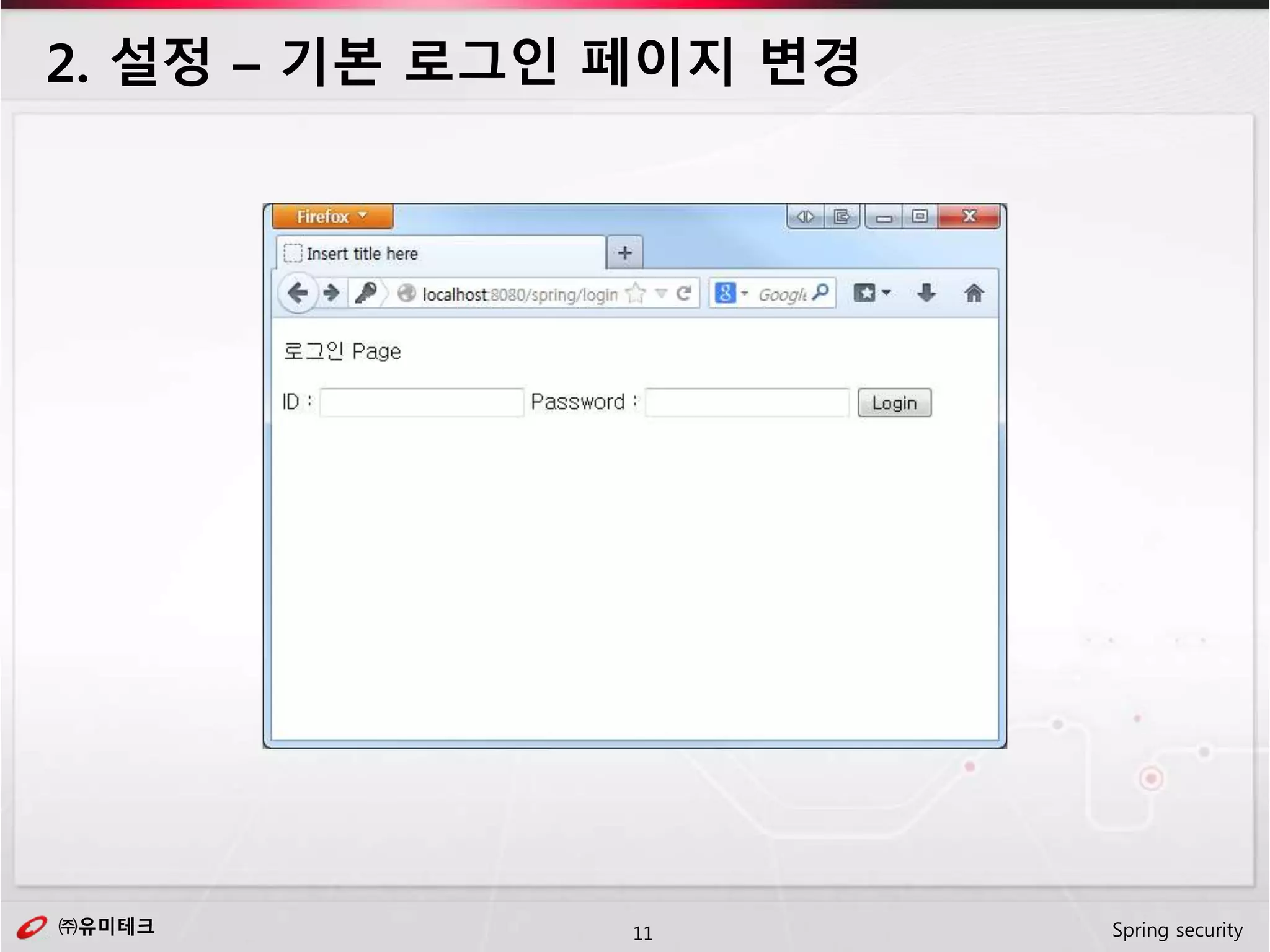Reload the page with refresh icon
This screenshot has height=952, width=1270.
pos(683,293)
